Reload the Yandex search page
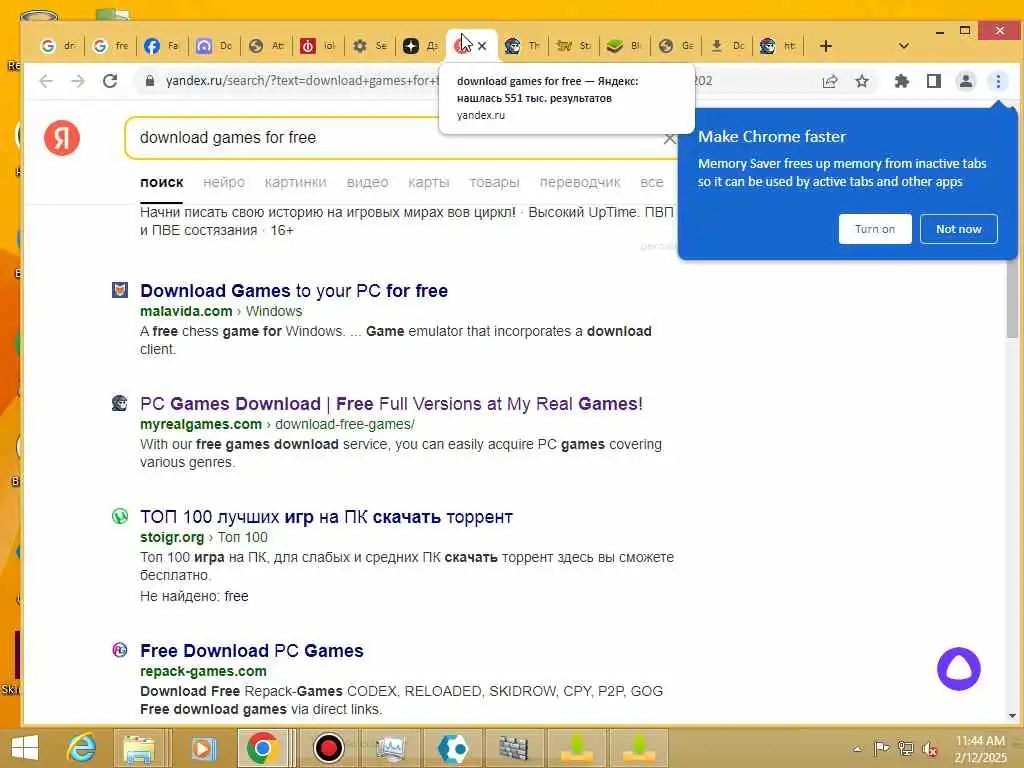The image size is (1024, 768). 110,81
